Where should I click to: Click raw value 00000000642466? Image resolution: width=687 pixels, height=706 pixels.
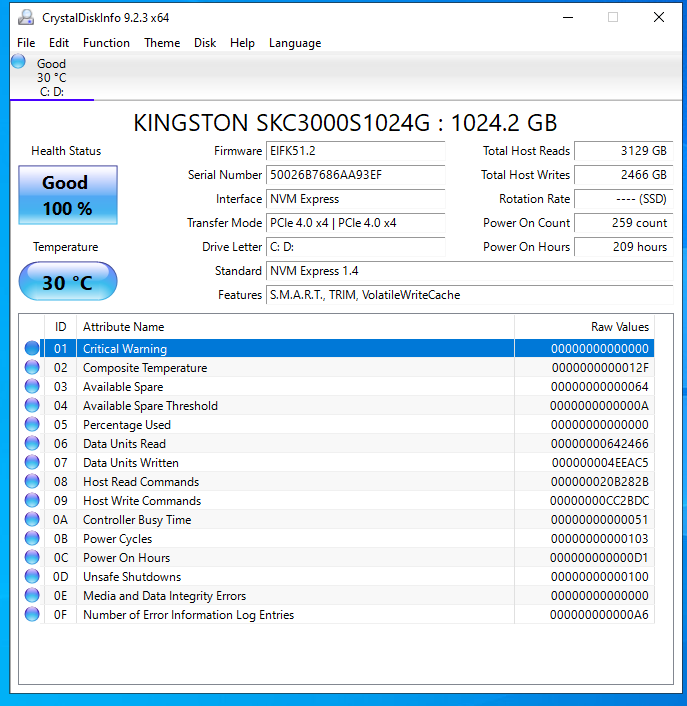point(599,444)
